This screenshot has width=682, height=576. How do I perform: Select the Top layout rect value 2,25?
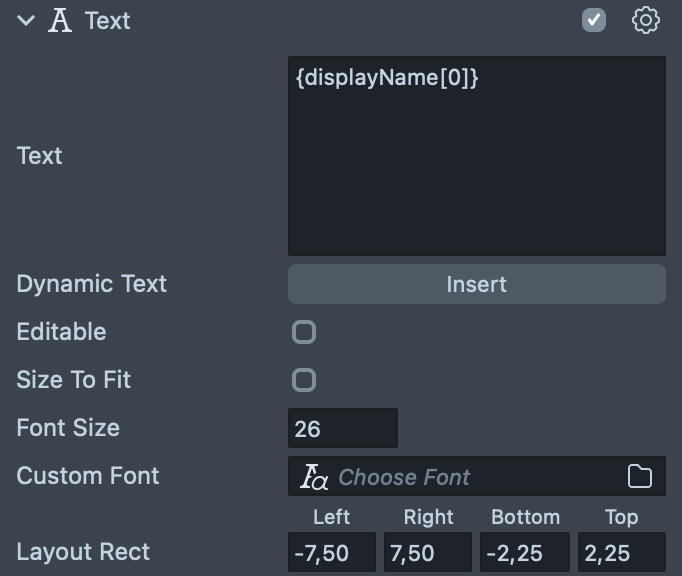point(621,552)
